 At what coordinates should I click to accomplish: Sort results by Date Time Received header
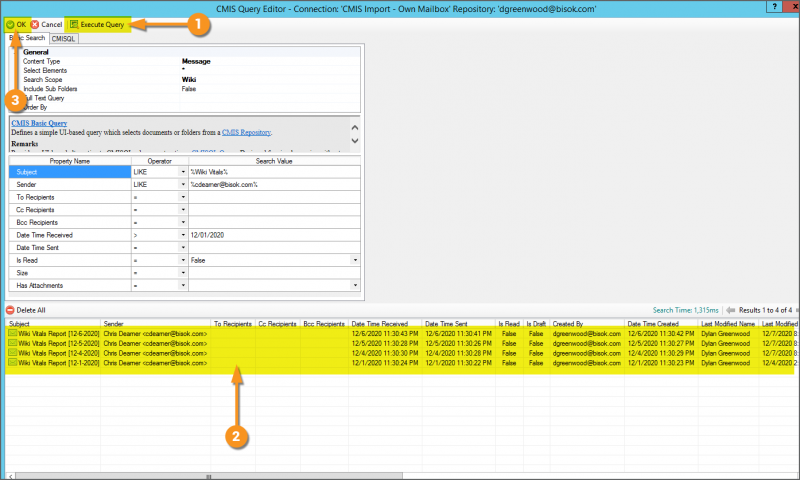(386, 324)
